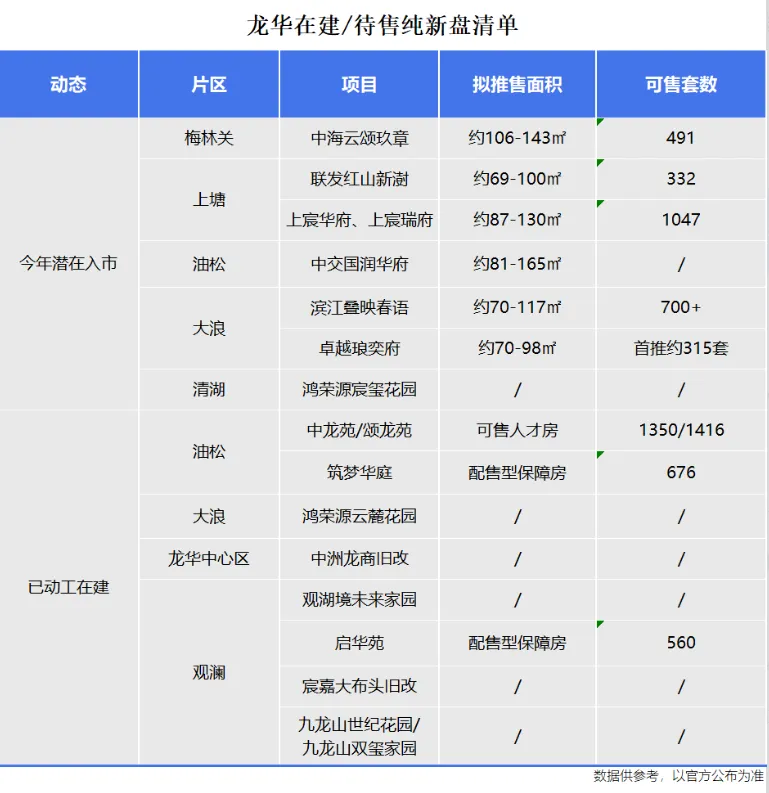Select project 启华苑
Viewport: 769px width, 793px height.
pyautogui.click(x=359, y=643)
